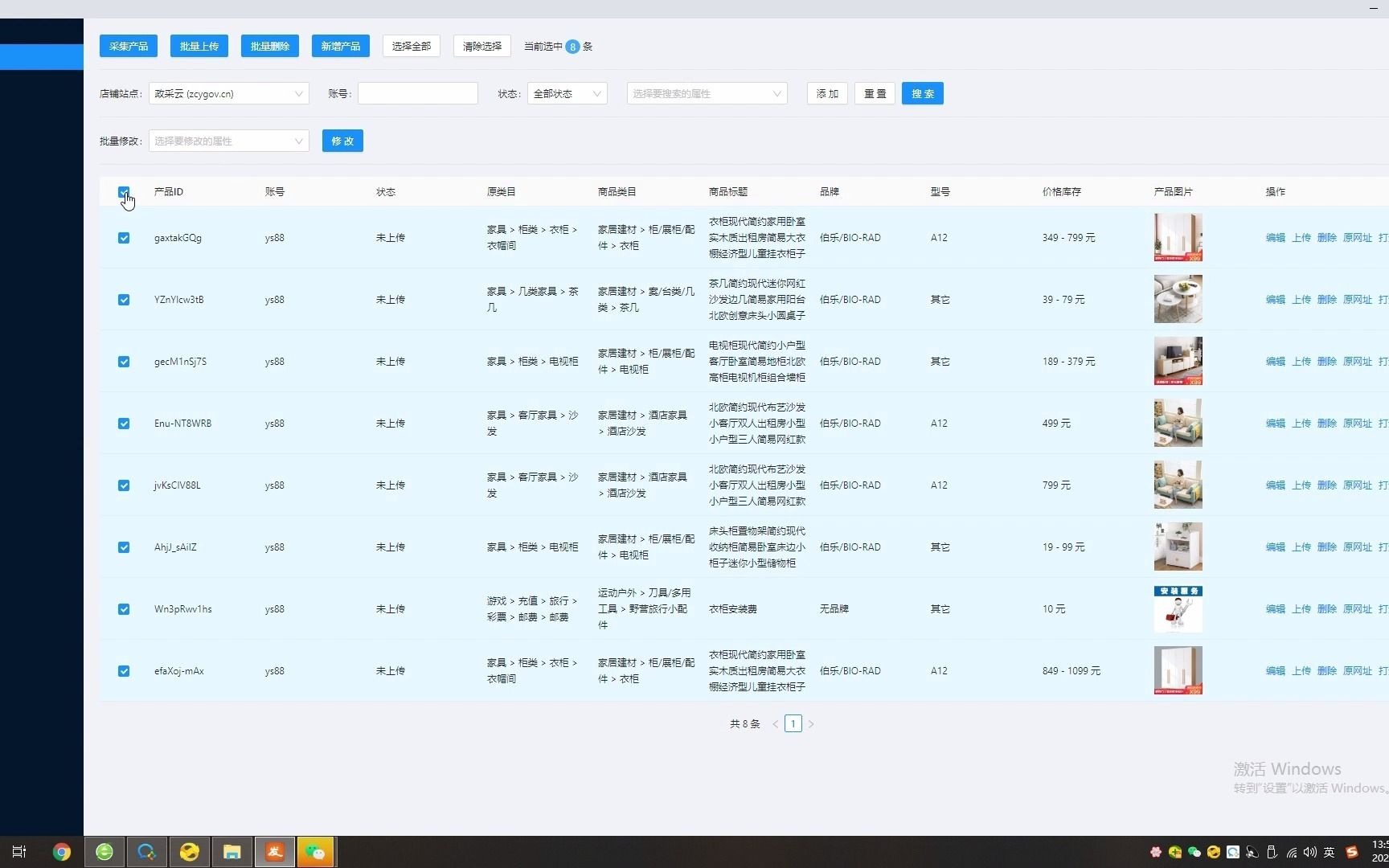Click the WeChat system tray icon
Viewport: 1389px width, 868px height.
(x=1194, y=852)
